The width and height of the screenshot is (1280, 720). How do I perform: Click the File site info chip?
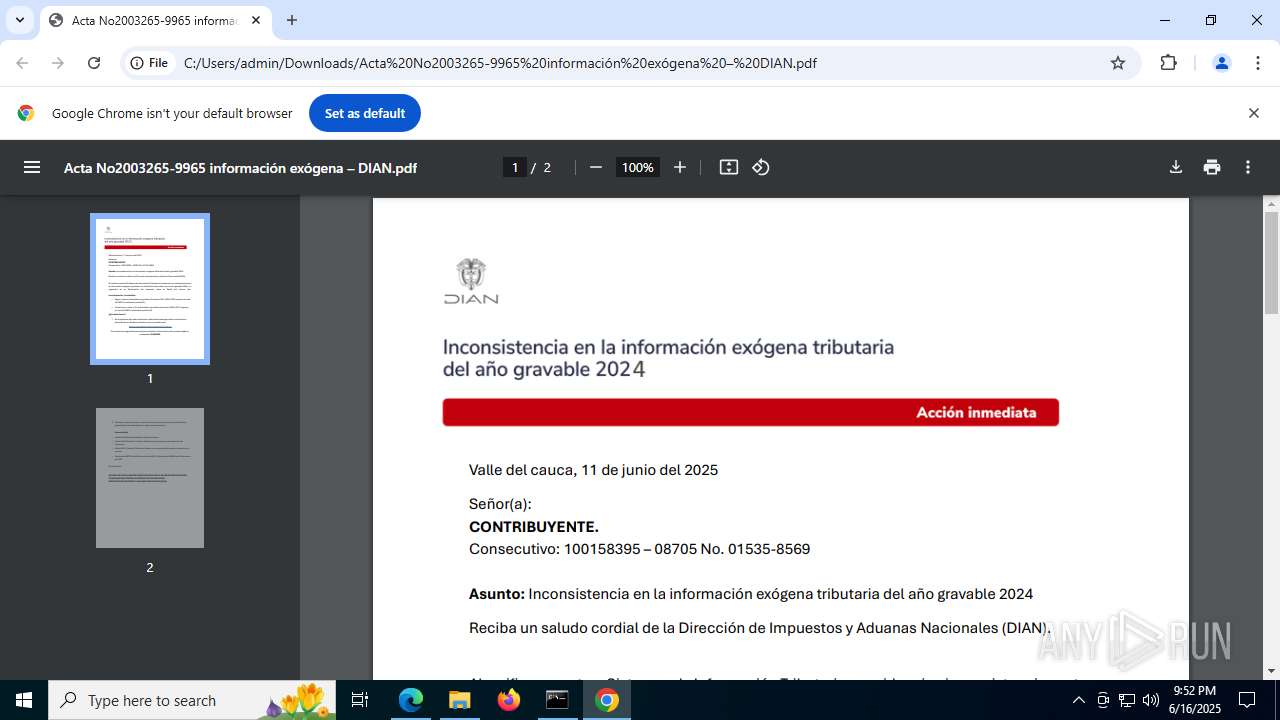point(150,63)
